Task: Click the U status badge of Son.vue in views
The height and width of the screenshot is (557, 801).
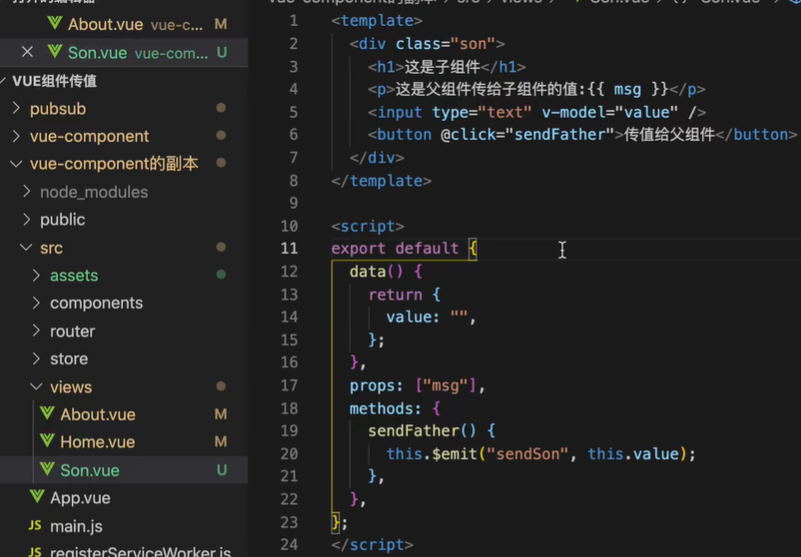Action: pyautogui.click(x=222, y=470)
